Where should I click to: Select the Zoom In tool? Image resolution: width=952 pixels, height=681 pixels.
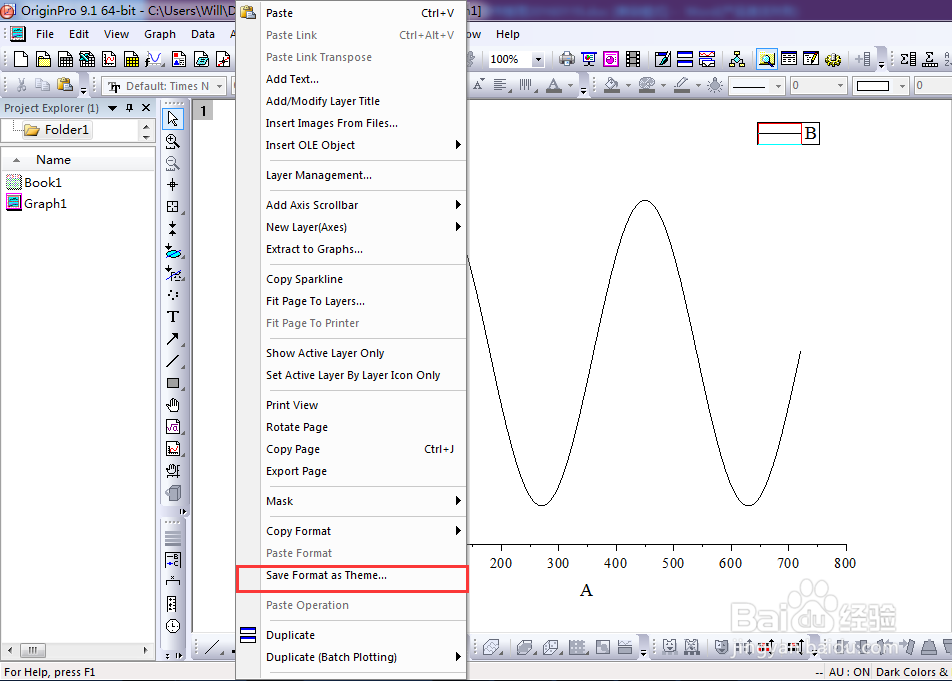pos(173,141)
